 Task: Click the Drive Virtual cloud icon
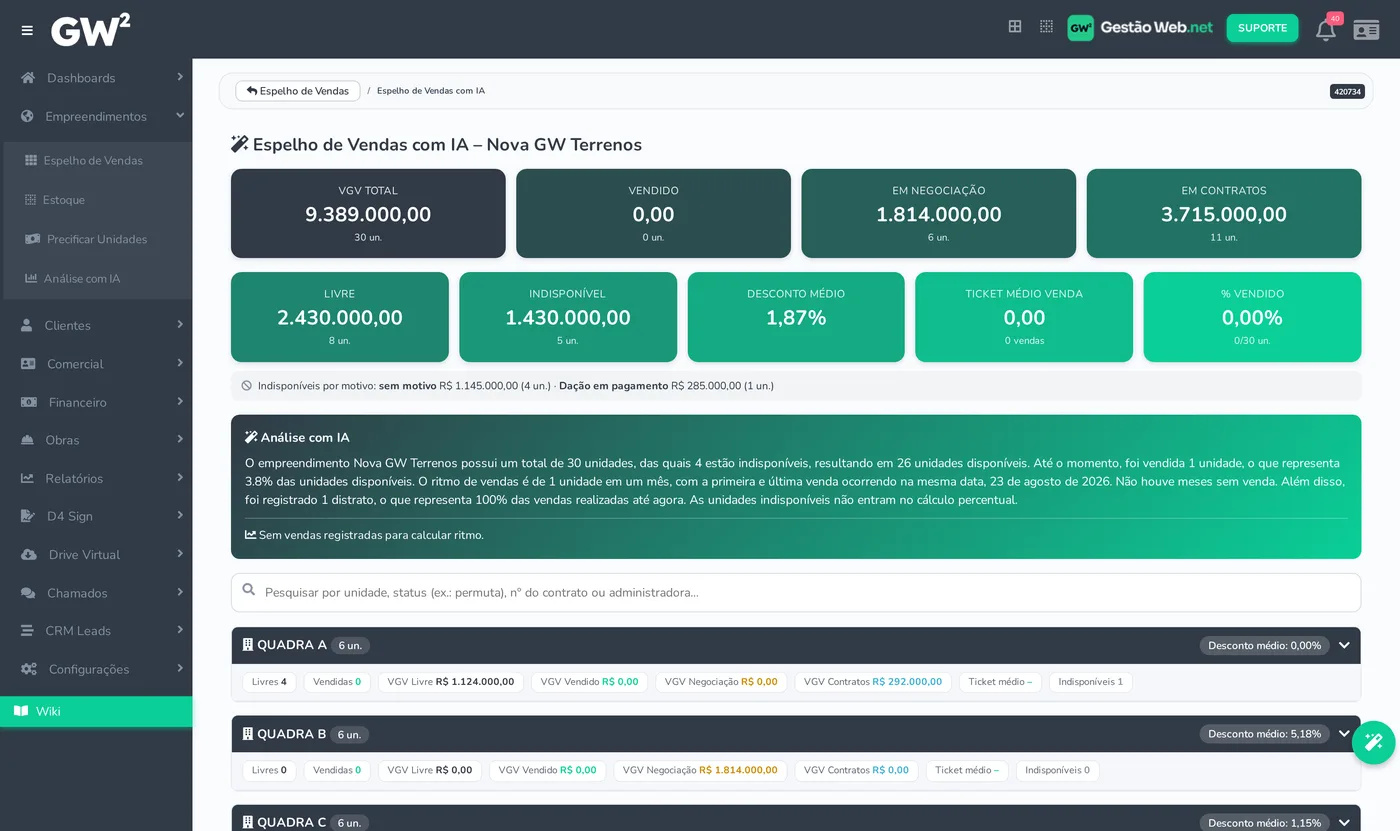[29, 555]
